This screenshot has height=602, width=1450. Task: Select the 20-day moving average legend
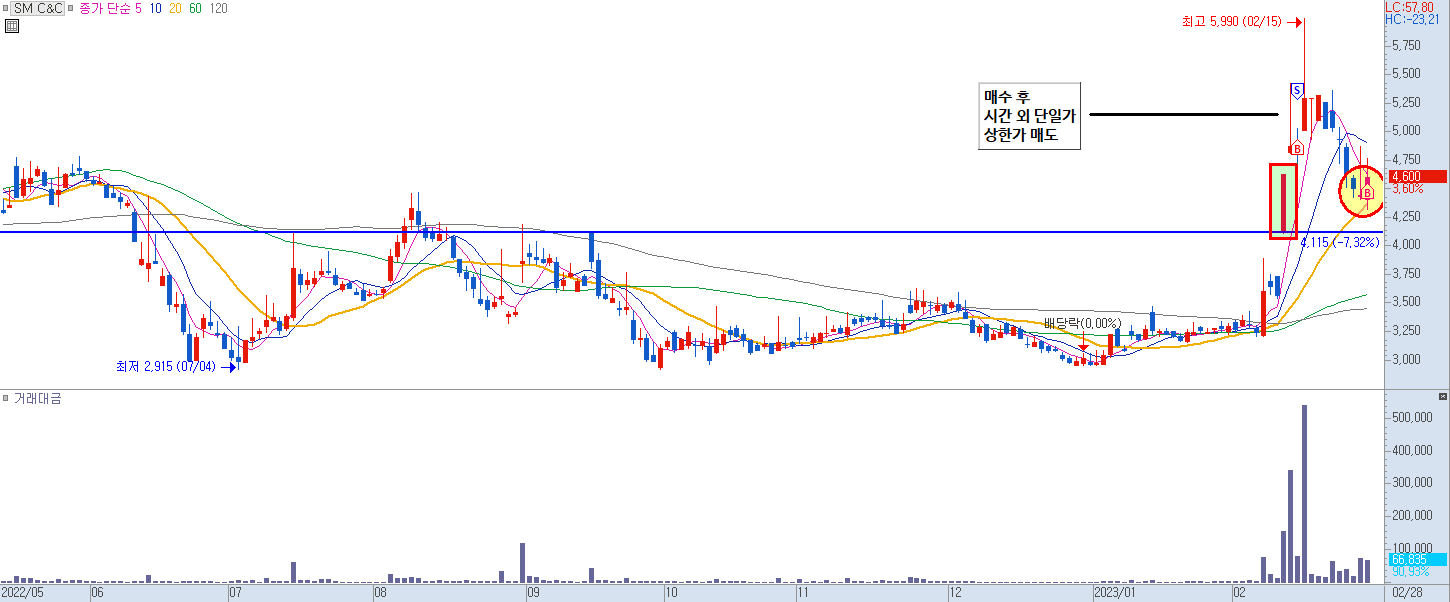(175, 8)
